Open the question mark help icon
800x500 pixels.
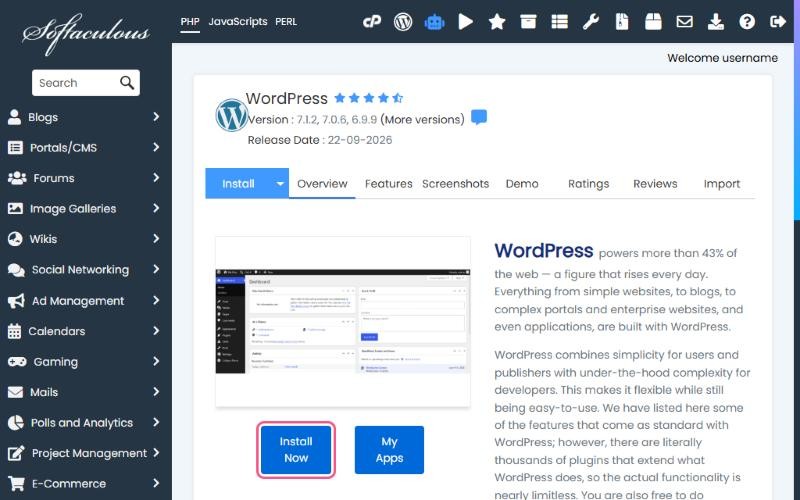pyautogui.click(x=747, y=22)
